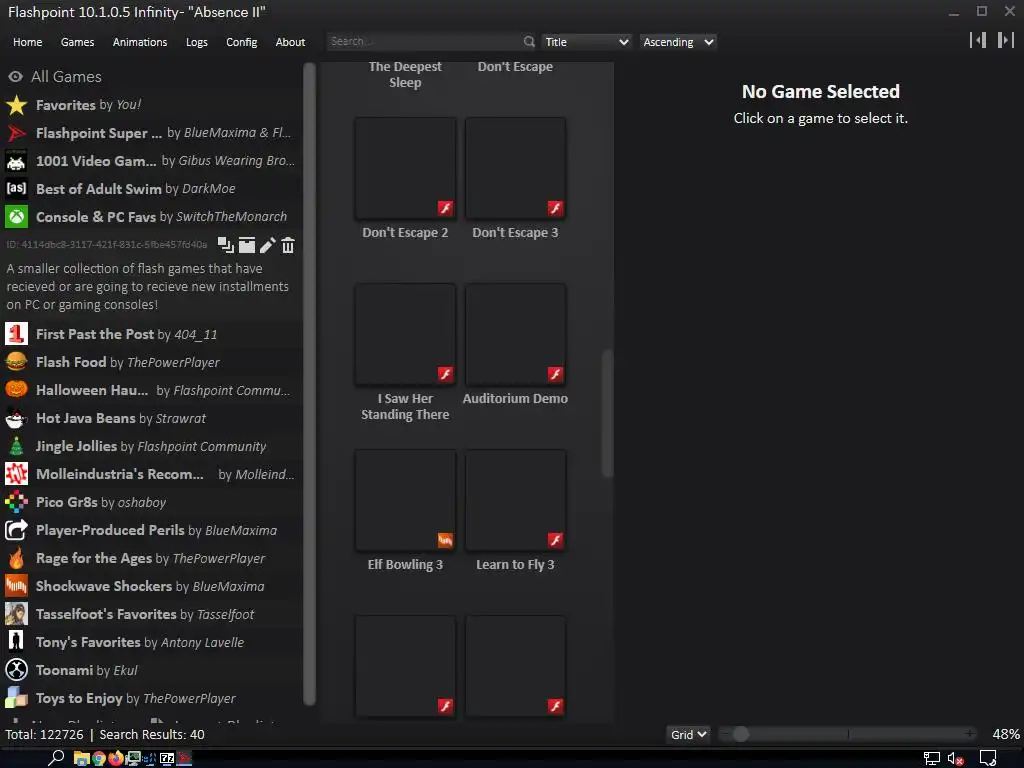Screen dimensions: 1024x768
Task: Click the Molleindustria red logo icon
Action: point(16,474)
